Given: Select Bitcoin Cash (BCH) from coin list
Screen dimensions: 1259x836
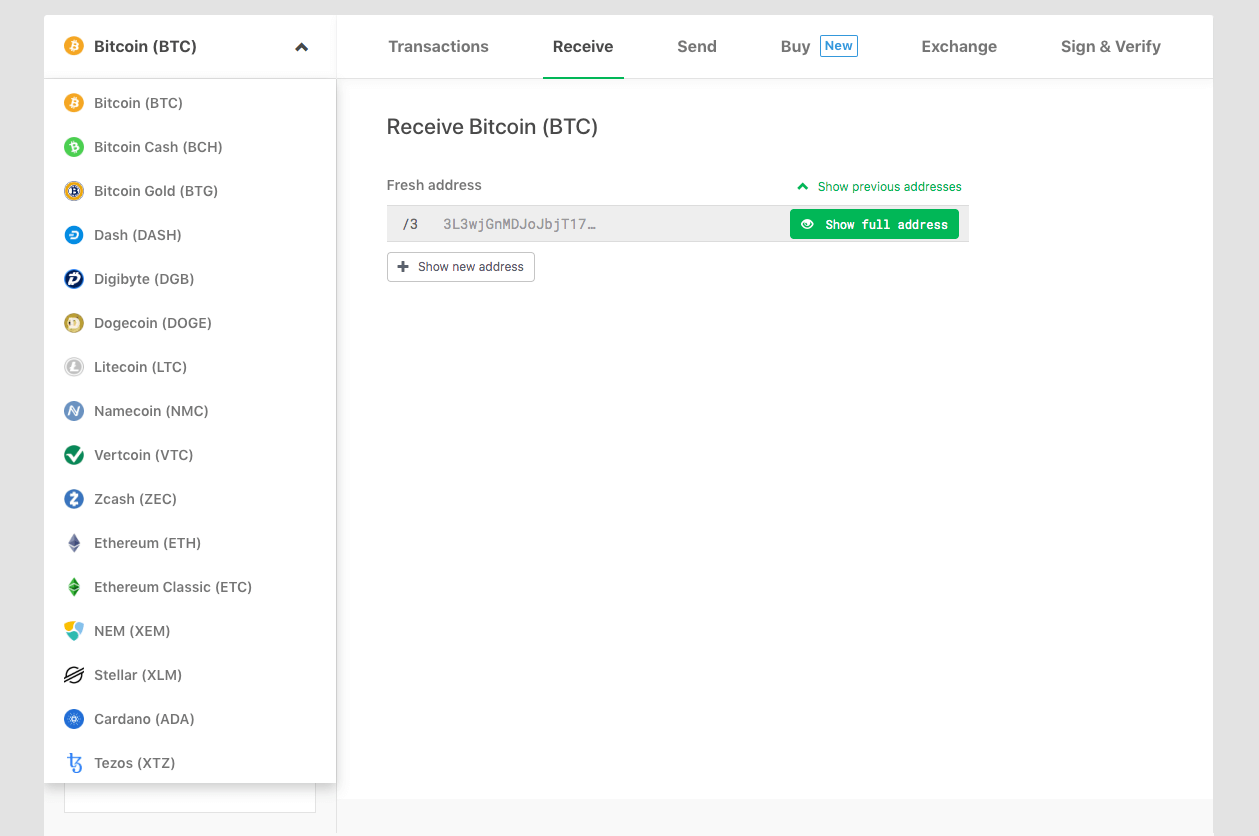Looking at the screenshot, I should tap(190, 147).
